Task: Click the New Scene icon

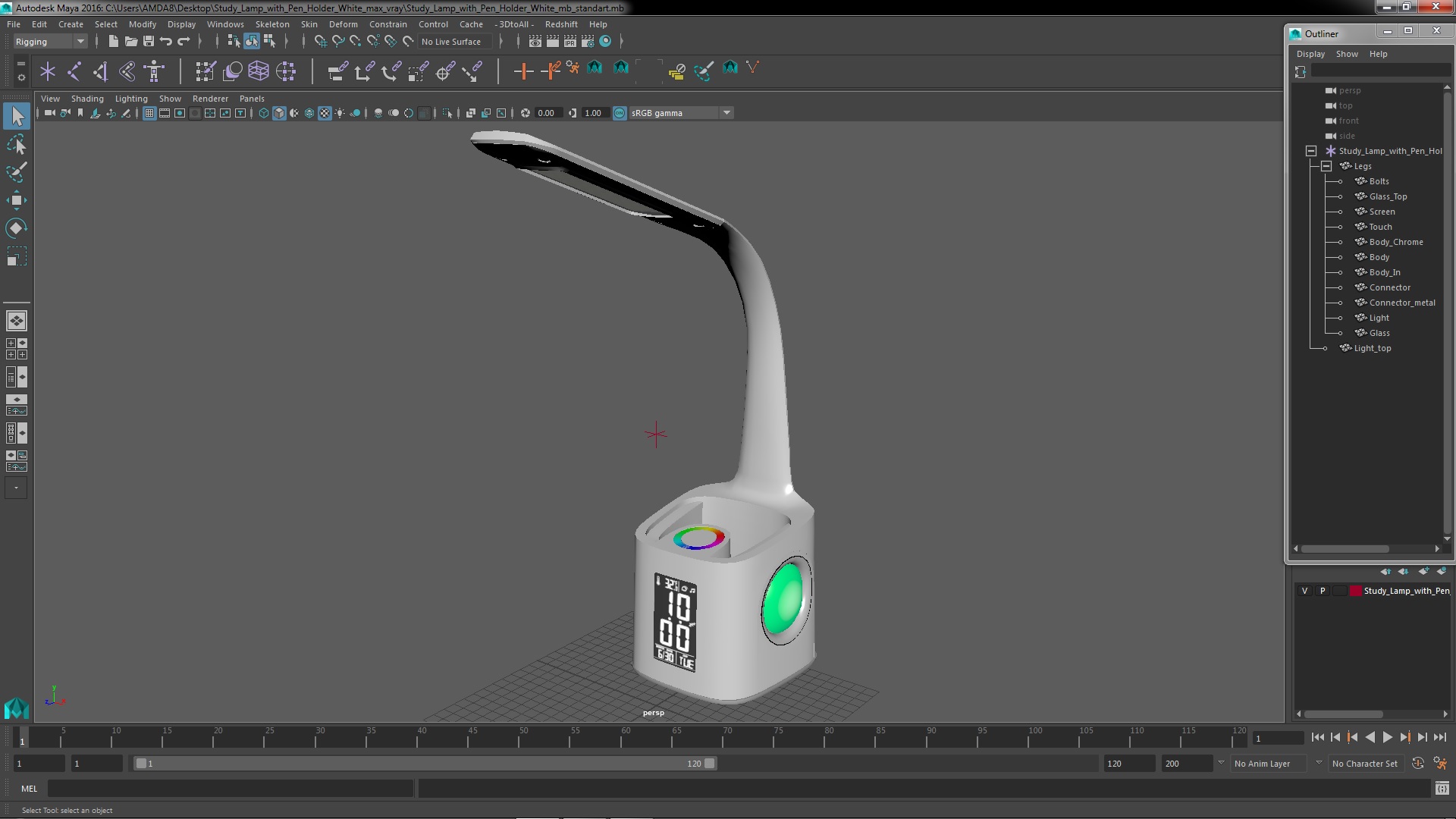Action: 113,42
